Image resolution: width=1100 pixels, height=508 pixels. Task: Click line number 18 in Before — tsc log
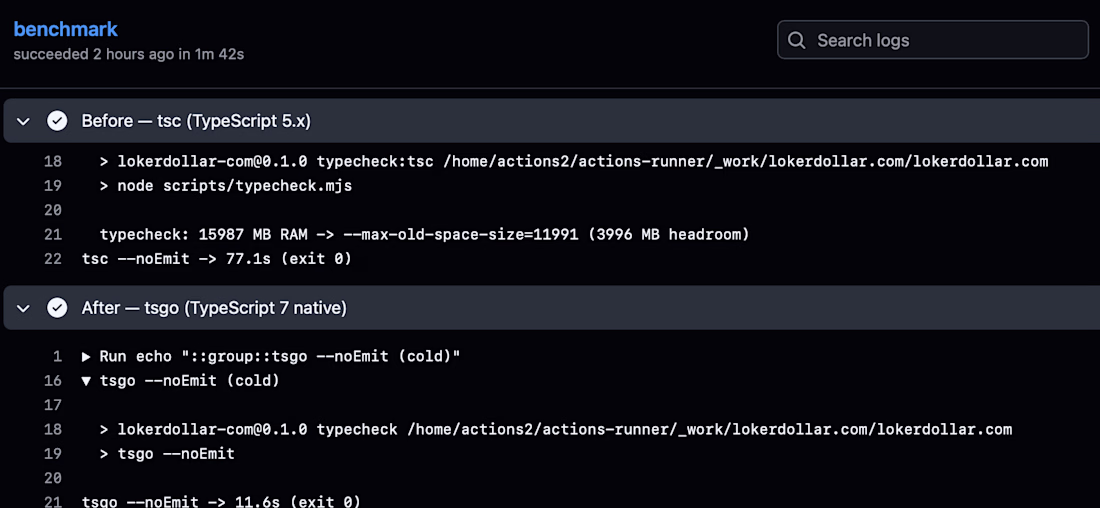click(53, 161)
